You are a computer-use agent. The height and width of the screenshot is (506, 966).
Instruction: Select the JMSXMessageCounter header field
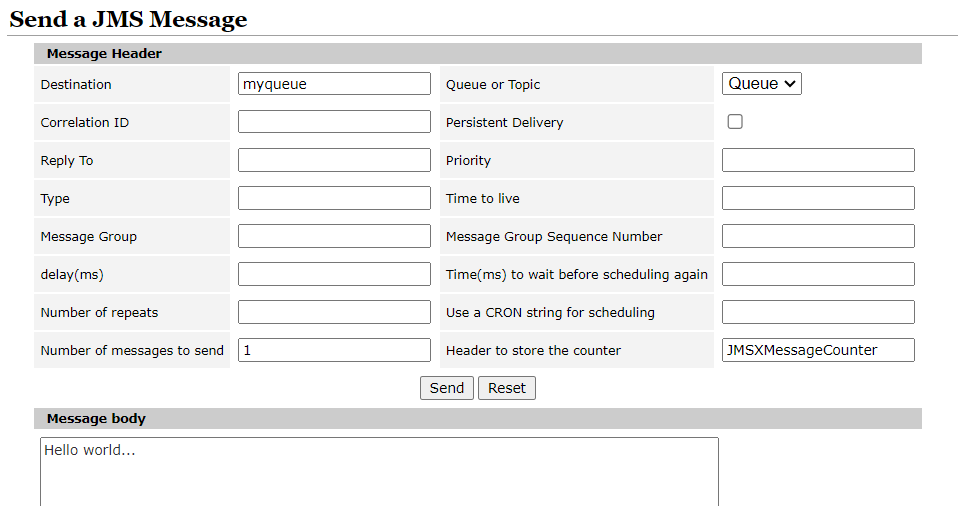click(x=818, y=350)
